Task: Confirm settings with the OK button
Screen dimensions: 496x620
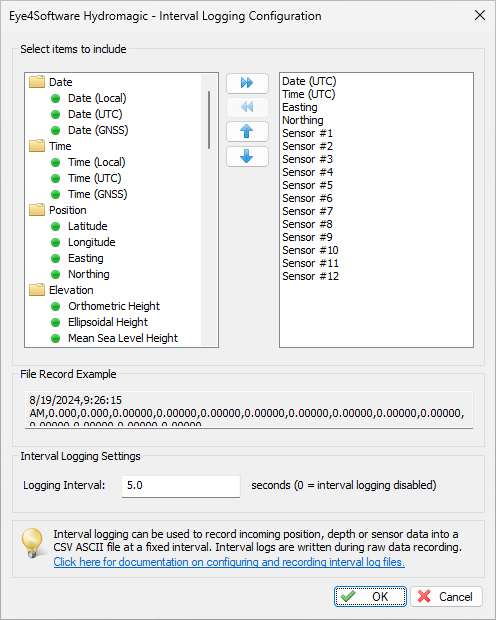Action: (370, 596)
